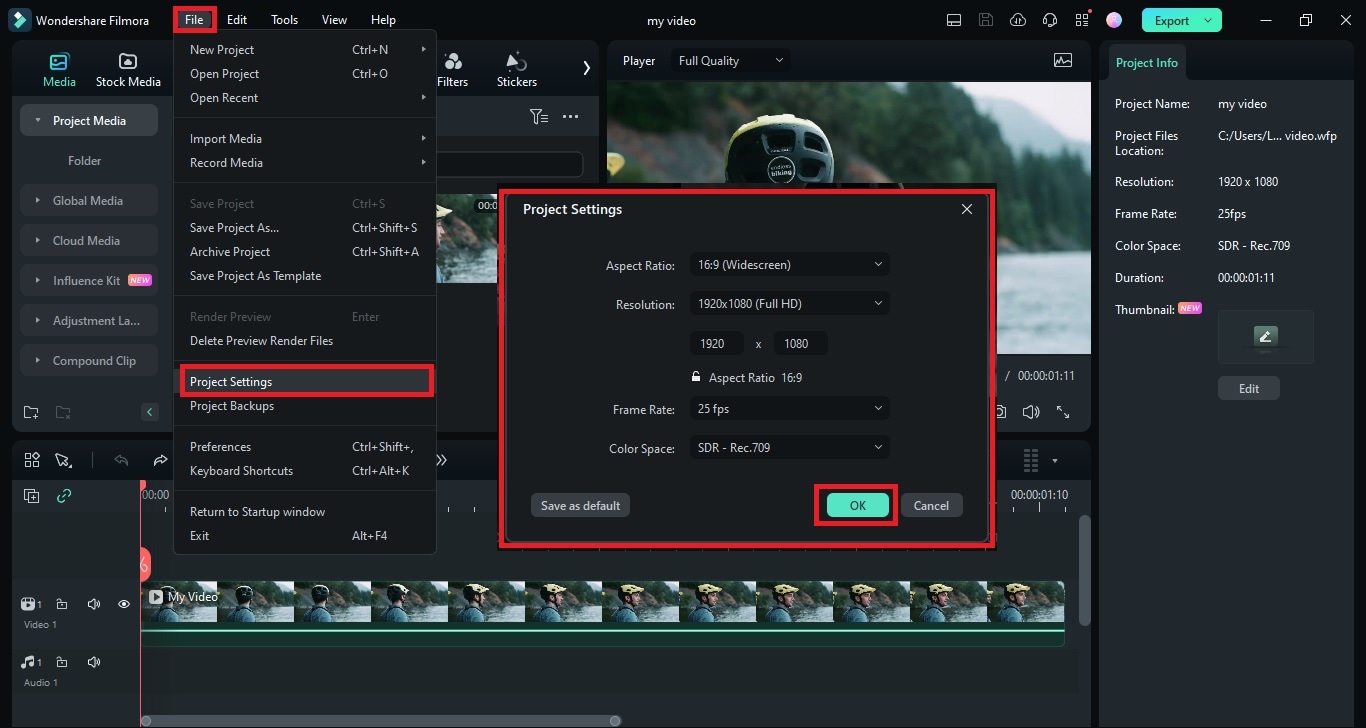Open the View menu
1366x728 pixels.
(334, 20)
